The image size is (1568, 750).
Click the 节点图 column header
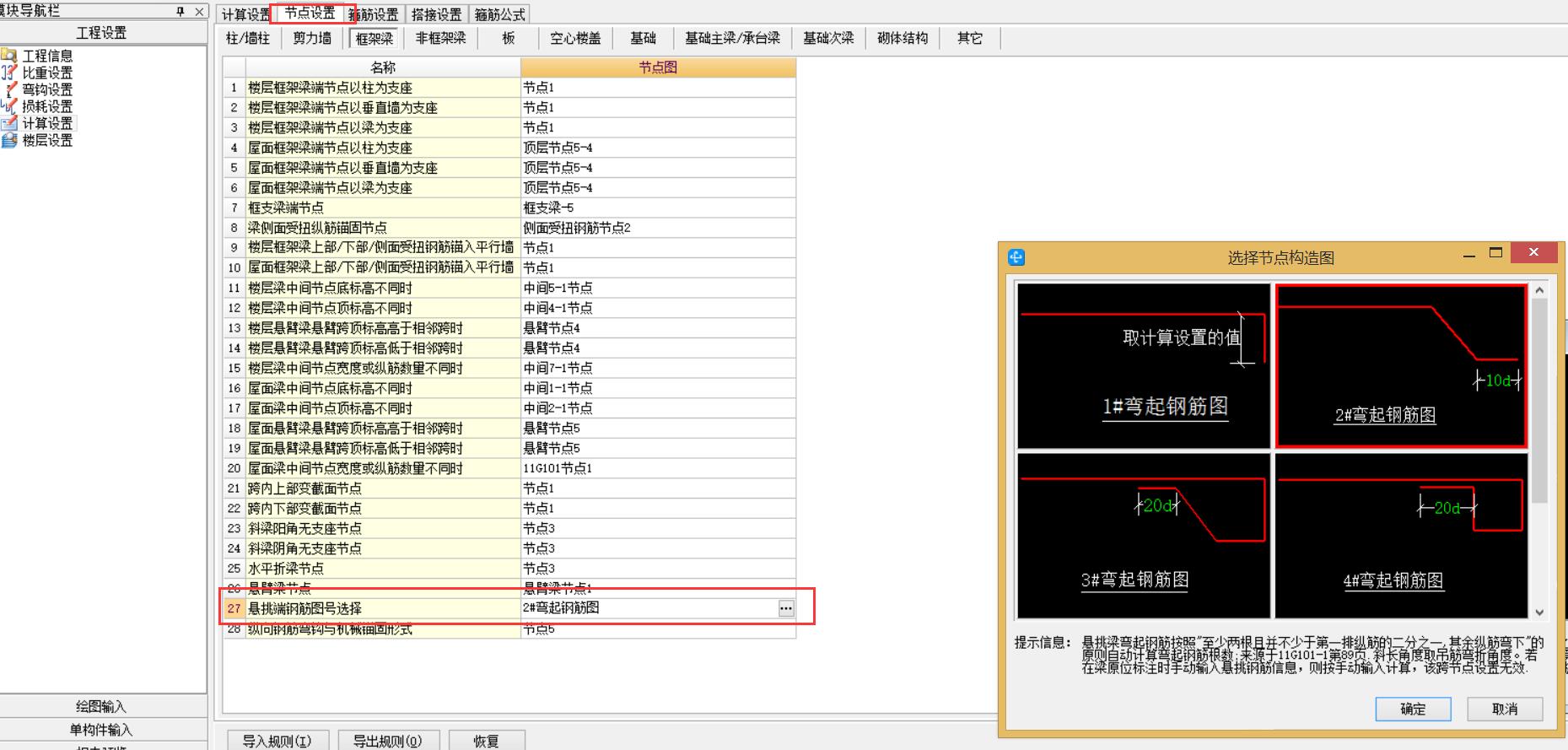(x=658, y=67)
